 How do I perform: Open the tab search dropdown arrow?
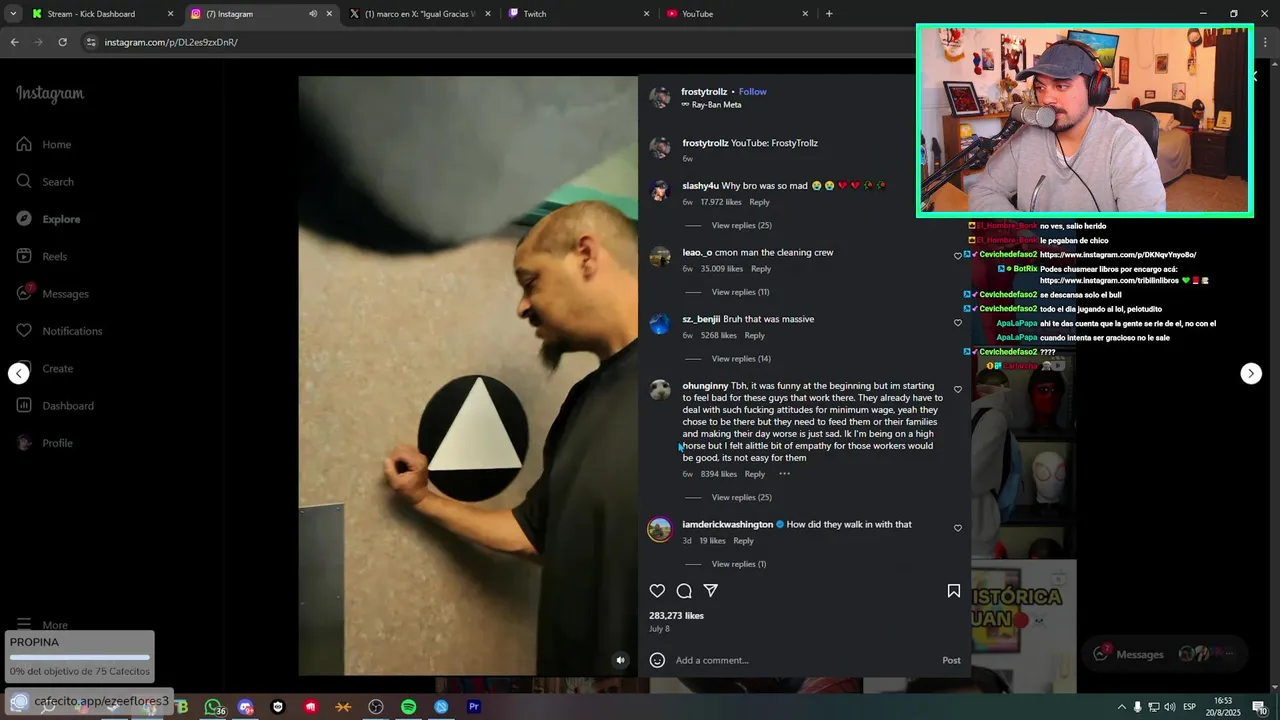coord(13,14)
